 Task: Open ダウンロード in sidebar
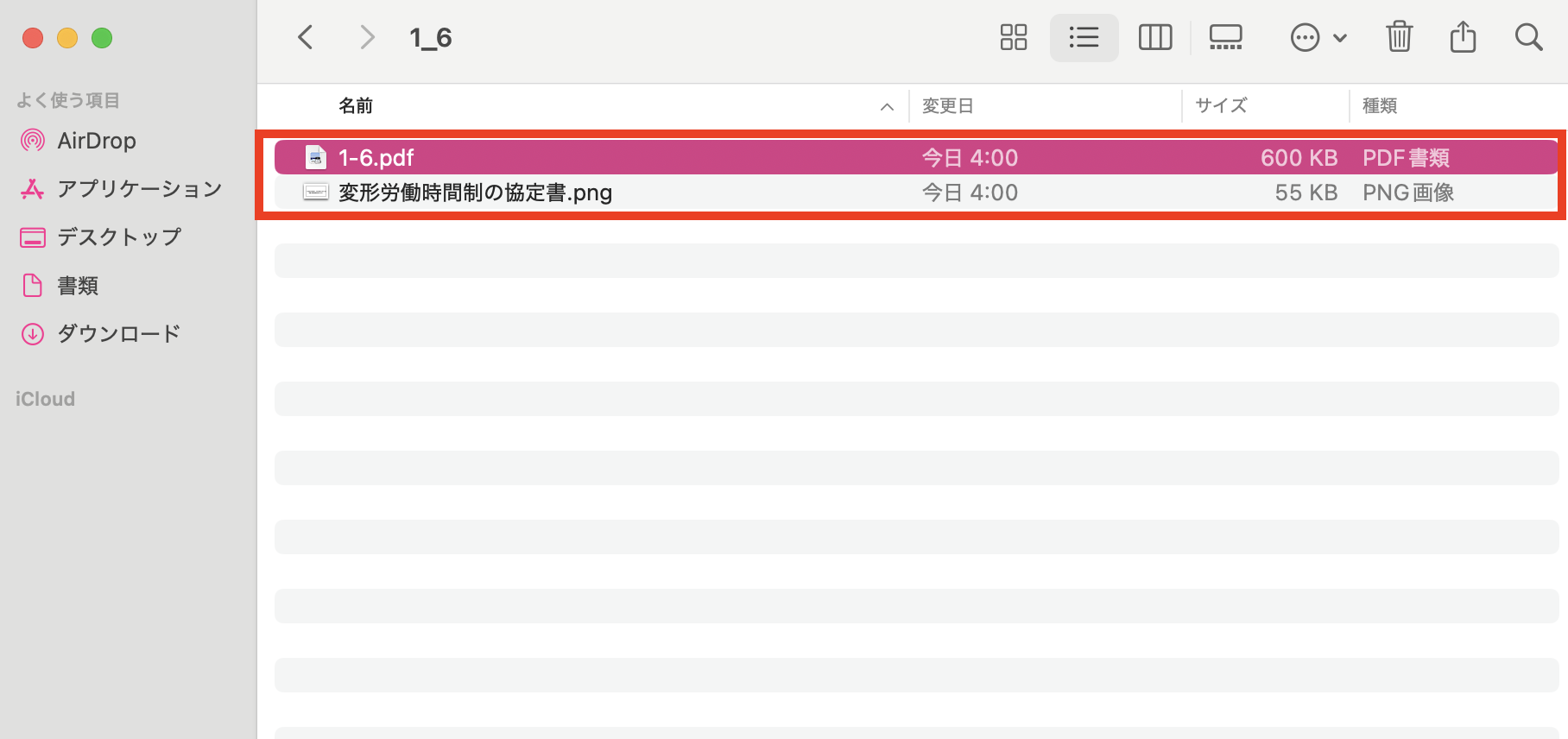click(119, 333)
